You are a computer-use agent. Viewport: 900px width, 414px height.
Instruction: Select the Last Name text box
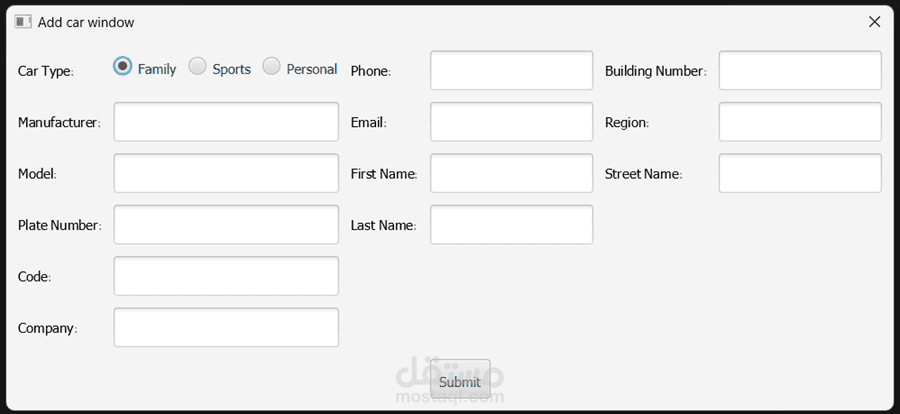pyautogui.click(x=511, y=225)
